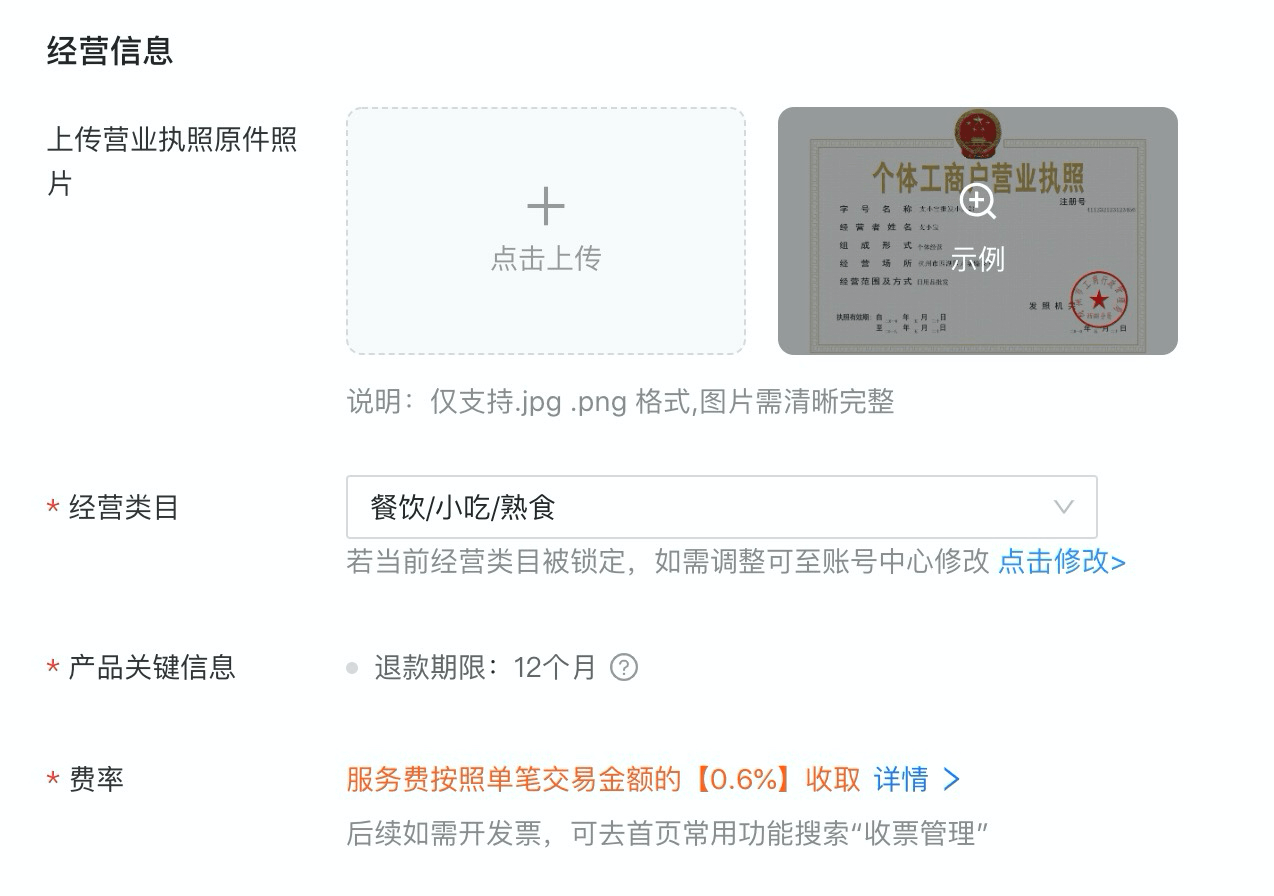Click the 经营信息 section heading
This screenshot has width=1274, height=896.
(110, 50)
